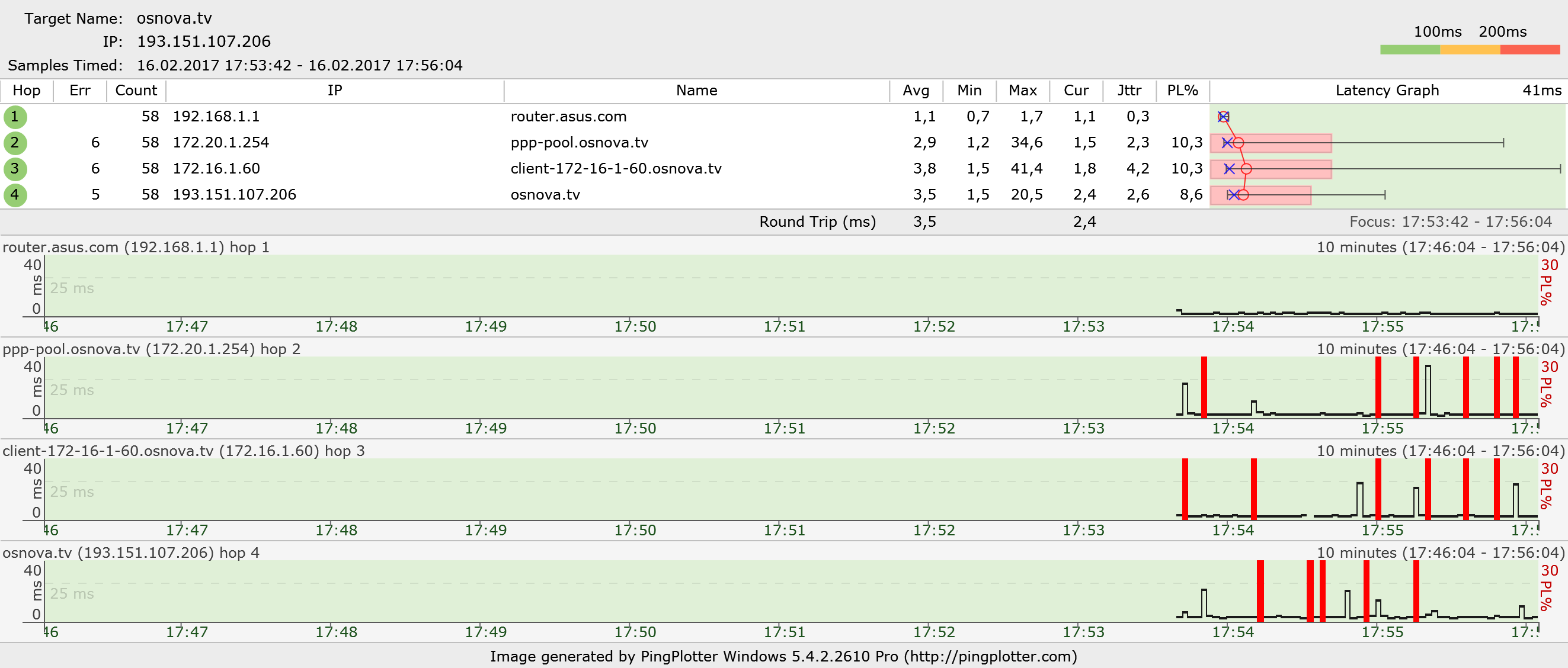Screen dimensions: 1568x668
Task: Select the osnova.tv row name cell
Action: point(545,195)
